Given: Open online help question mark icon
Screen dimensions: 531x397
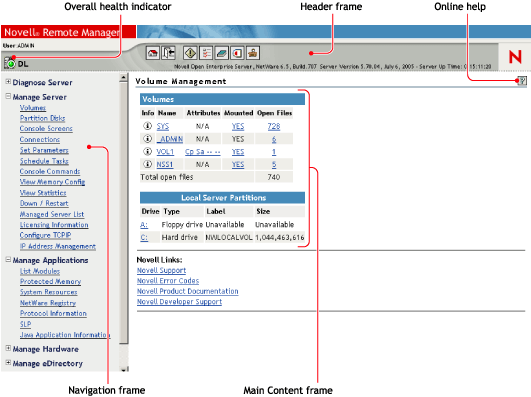Looking at the screenshot, I should pos(523,81).
